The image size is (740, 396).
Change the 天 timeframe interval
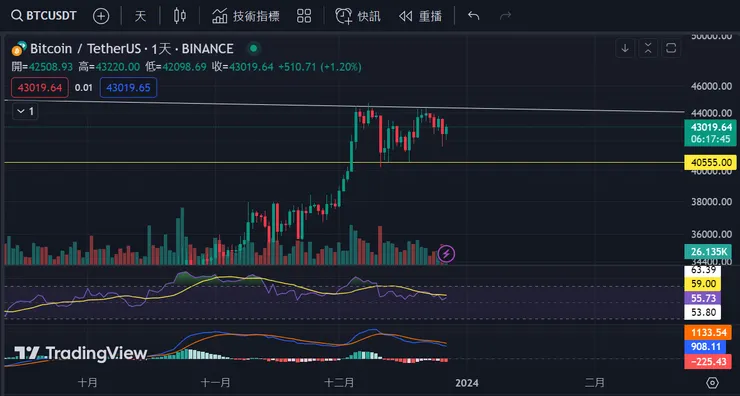pyautogui.click(x=140, y=17)
